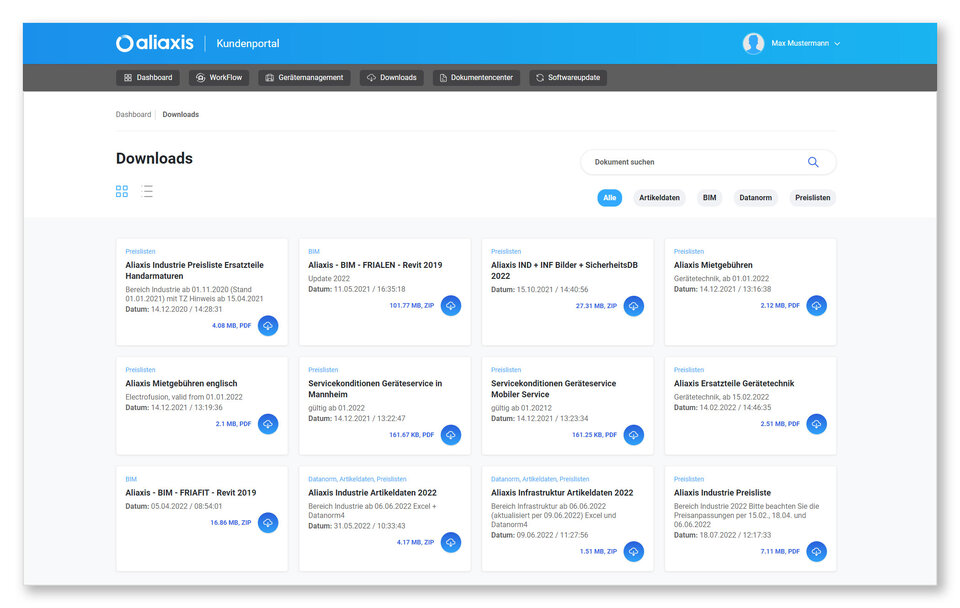The width and height of the screenshot is (960, 608).
Task: Switch to list view layout
Action: tap(147, 191)
